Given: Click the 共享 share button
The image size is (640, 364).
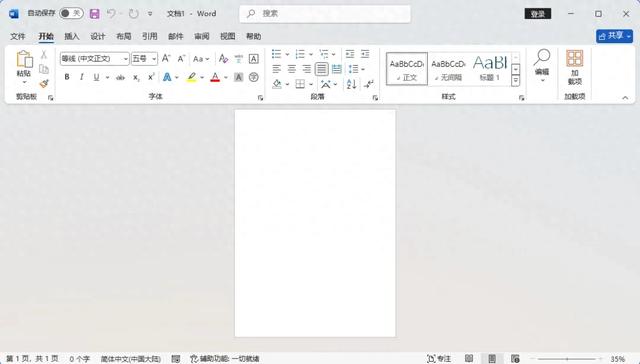Looking at the screenshot, I should (614, 36).
